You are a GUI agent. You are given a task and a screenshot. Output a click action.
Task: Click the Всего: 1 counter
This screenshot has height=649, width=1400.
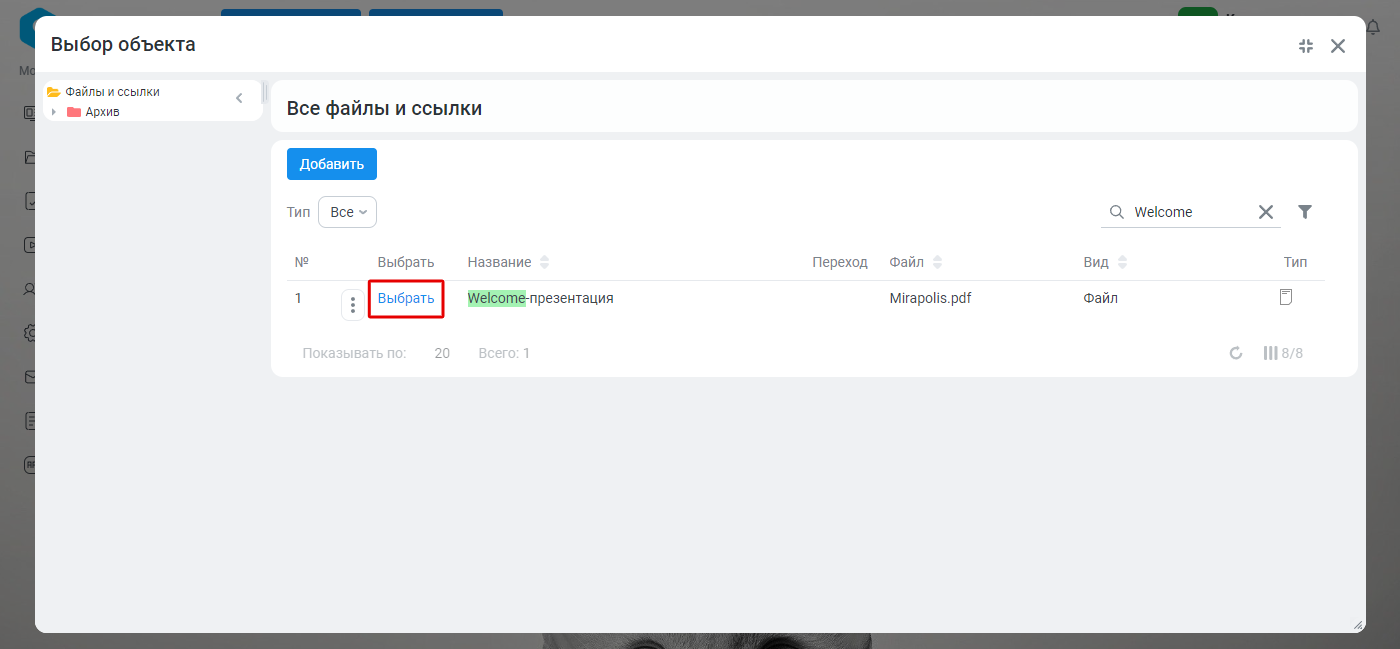tap(504, 353)
